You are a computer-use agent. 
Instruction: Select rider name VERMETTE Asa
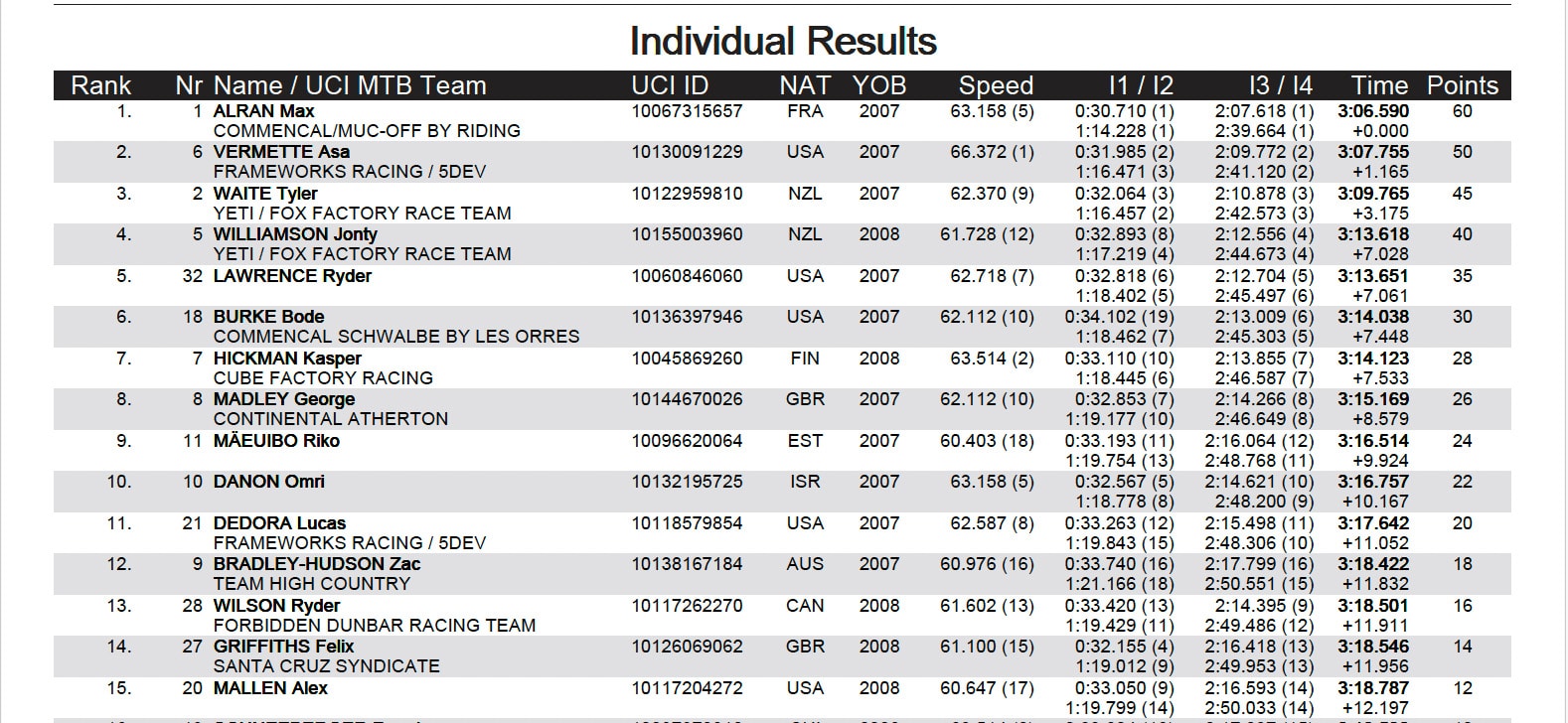[x=281, y=152]
